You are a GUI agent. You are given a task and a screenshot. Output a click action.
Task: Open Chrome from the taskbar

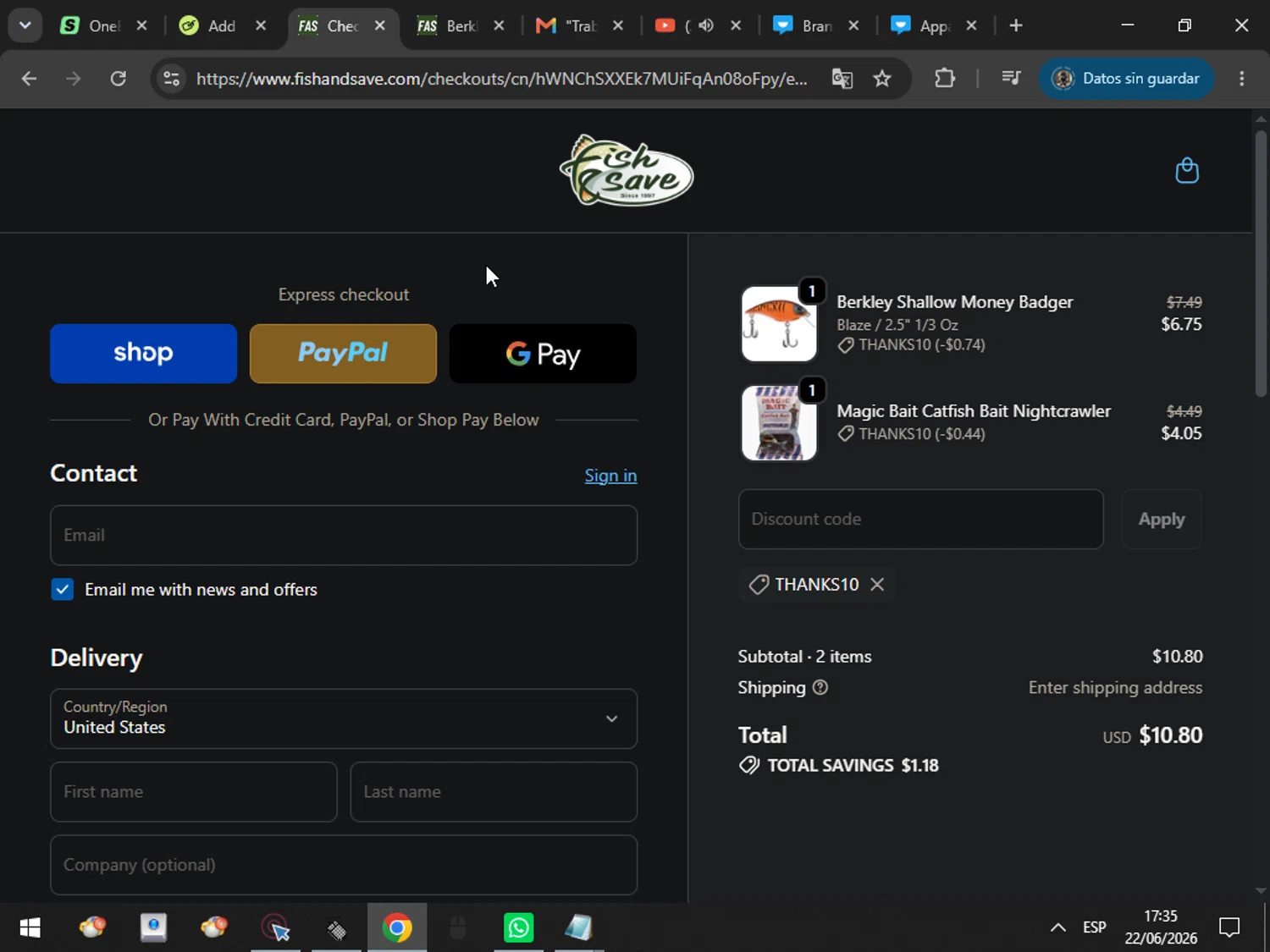coord(397,928)
